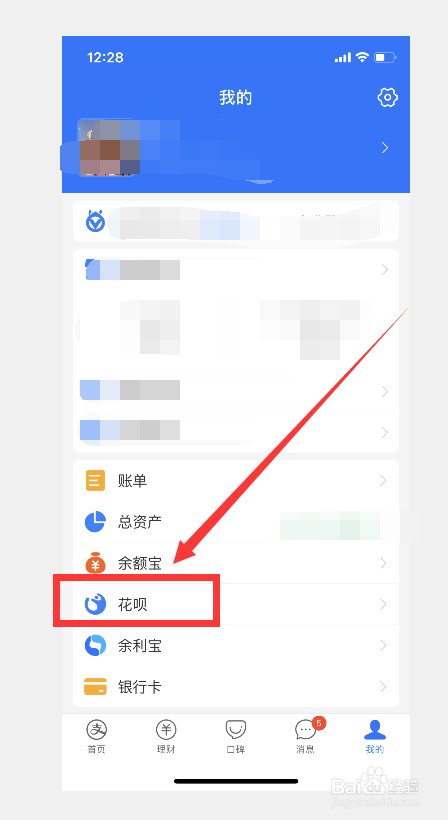
Task: Open 花呗 row chevron arrow
Action: point(384,605)
